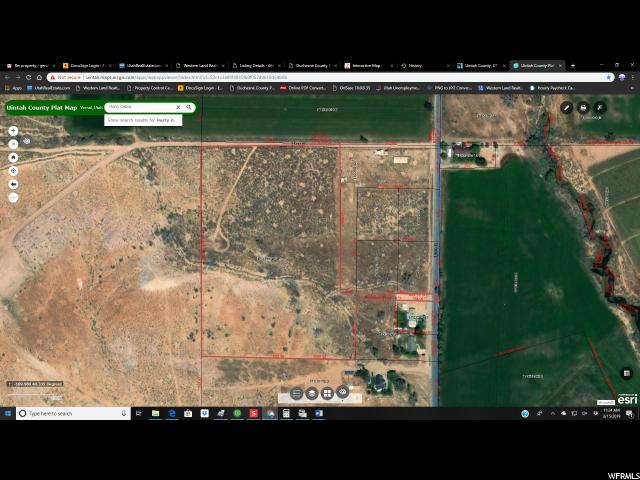Click the Not secure site warning

(65, 77)
